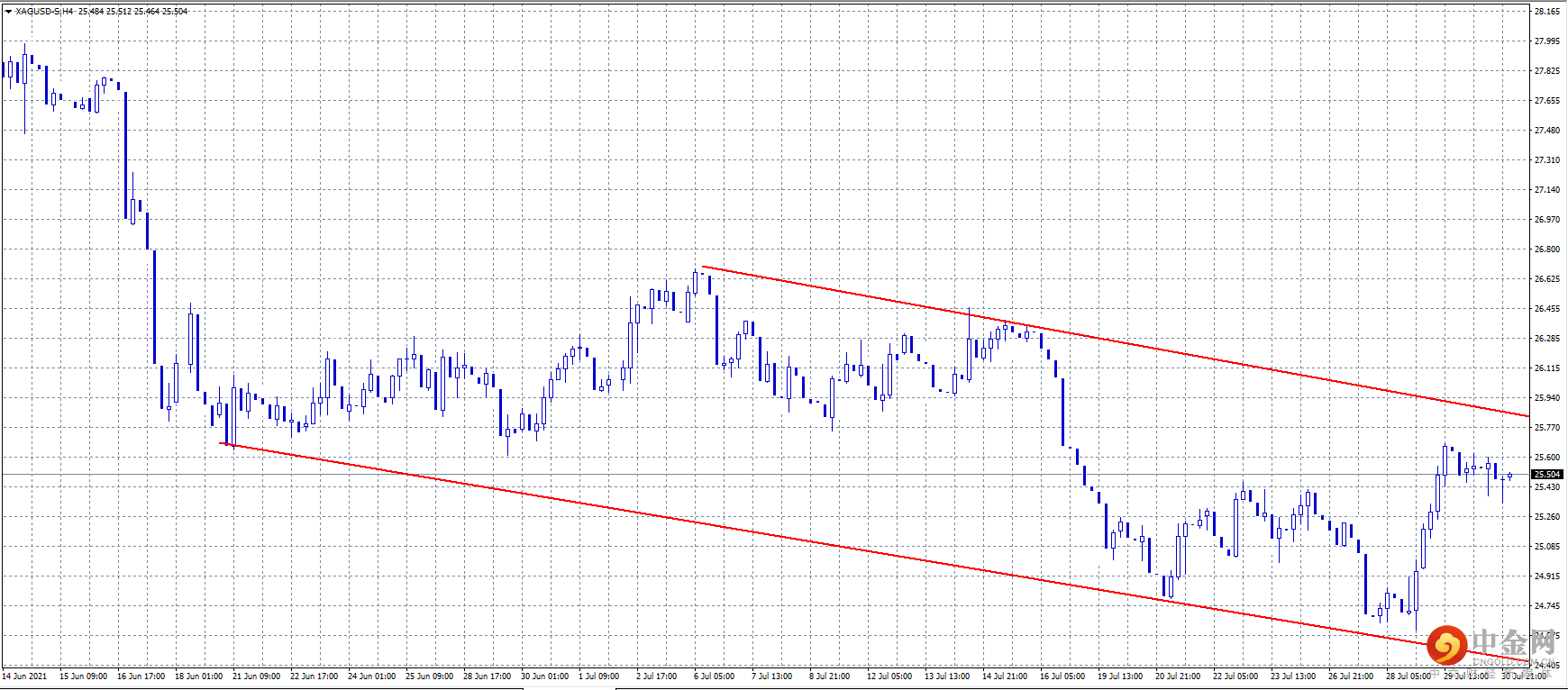Select the 26.800 price level label

point(1547,250)
